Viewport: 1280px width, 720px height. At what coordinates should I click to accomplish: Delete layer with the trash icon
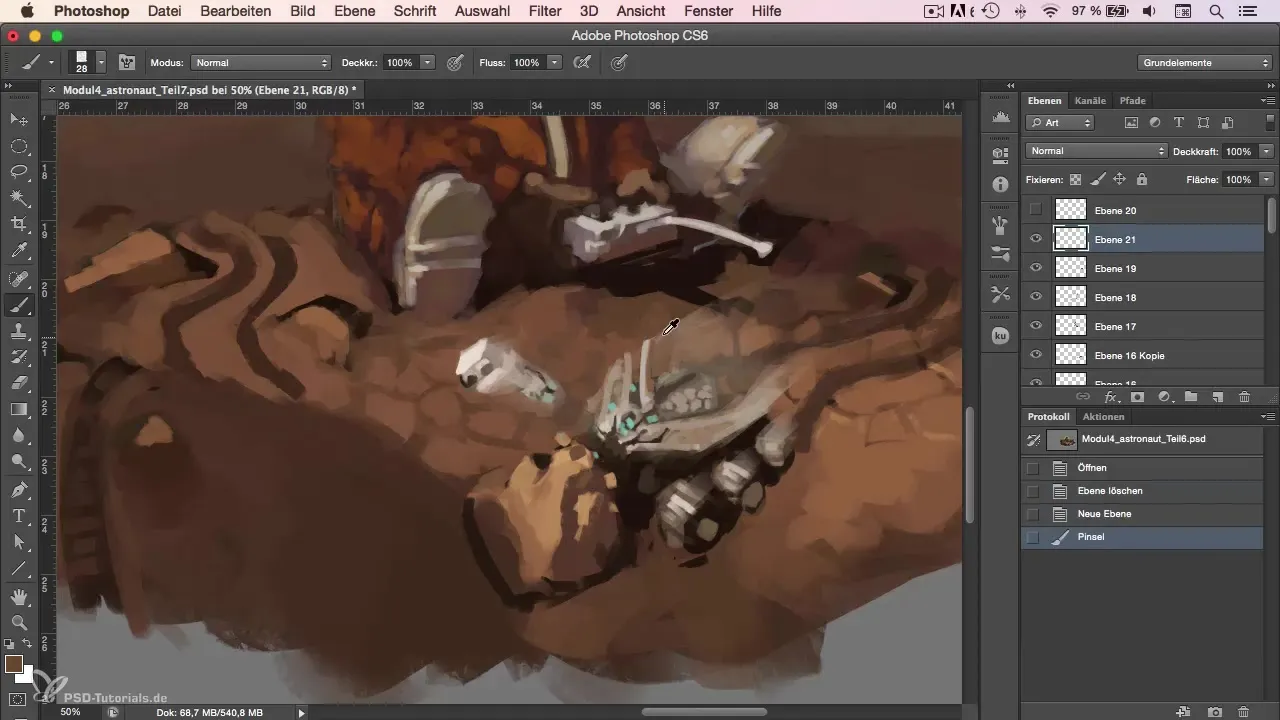(1244, 397)
